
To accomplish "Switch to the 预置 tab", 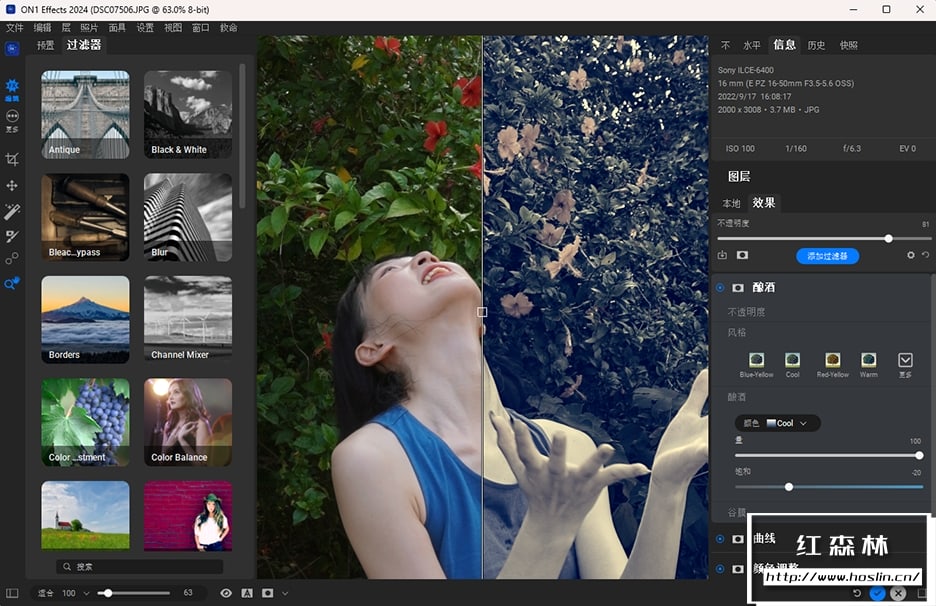I will [46, 45].
